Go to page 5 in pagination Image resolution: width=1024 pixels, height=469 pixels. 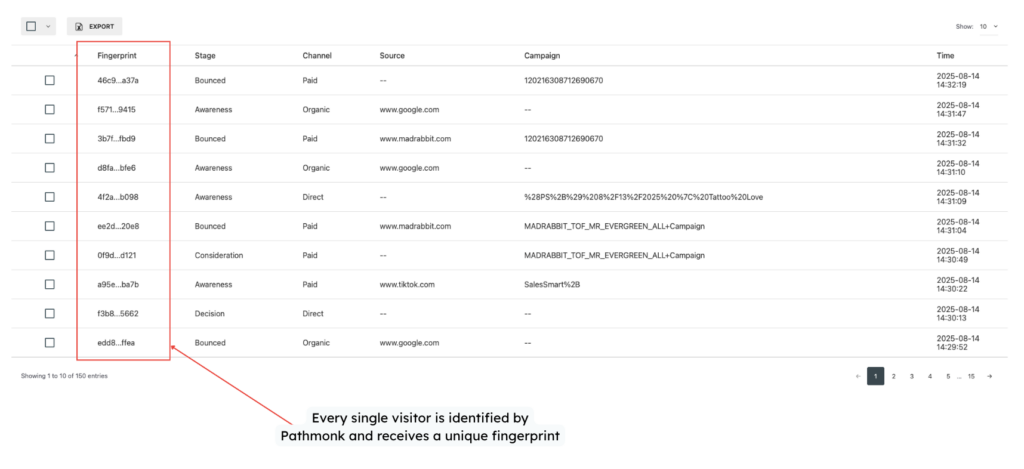click(x=947, y=376)
